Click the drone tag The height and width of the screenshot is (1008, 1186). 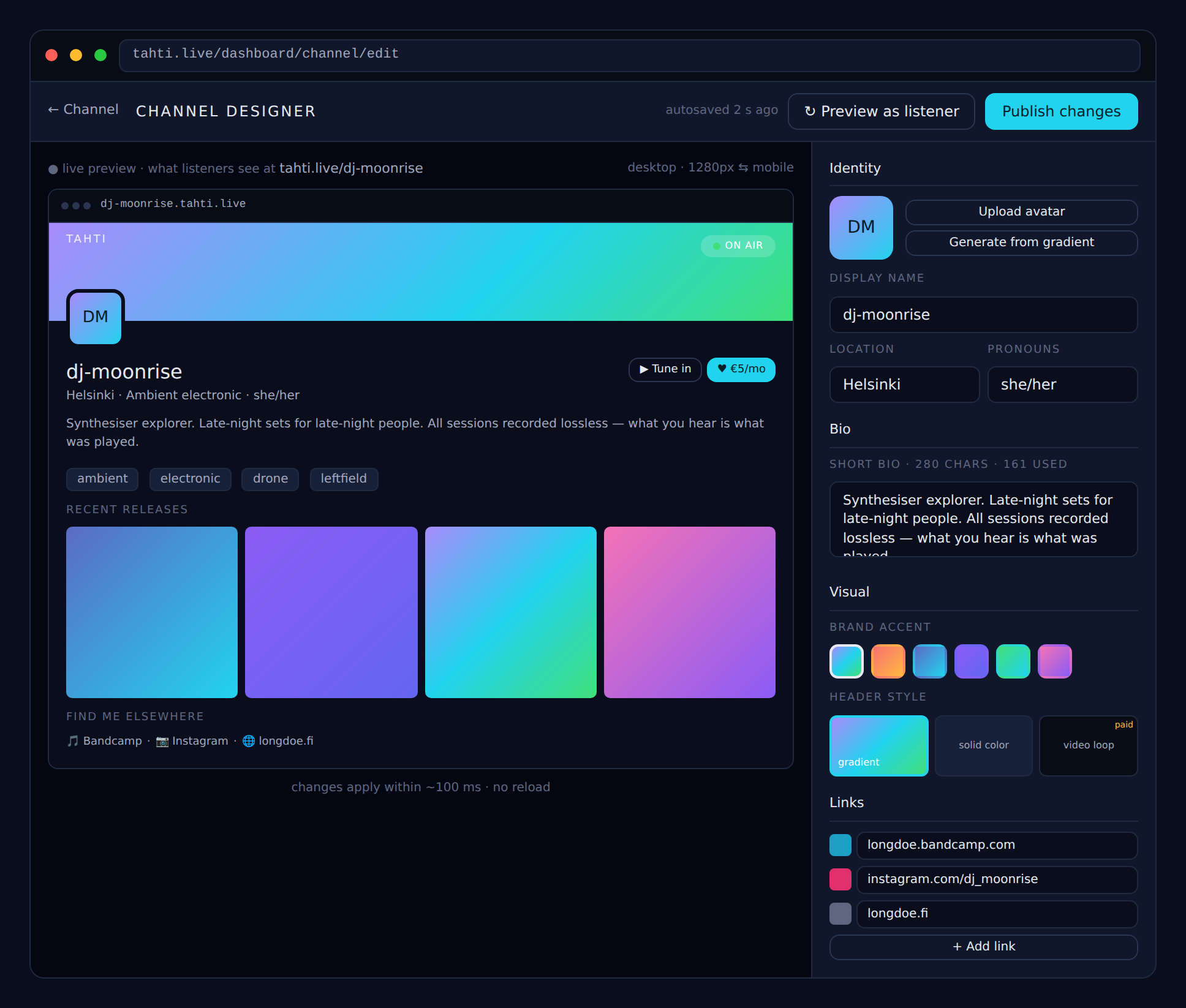pyautogui.click(x=270, y=479)
